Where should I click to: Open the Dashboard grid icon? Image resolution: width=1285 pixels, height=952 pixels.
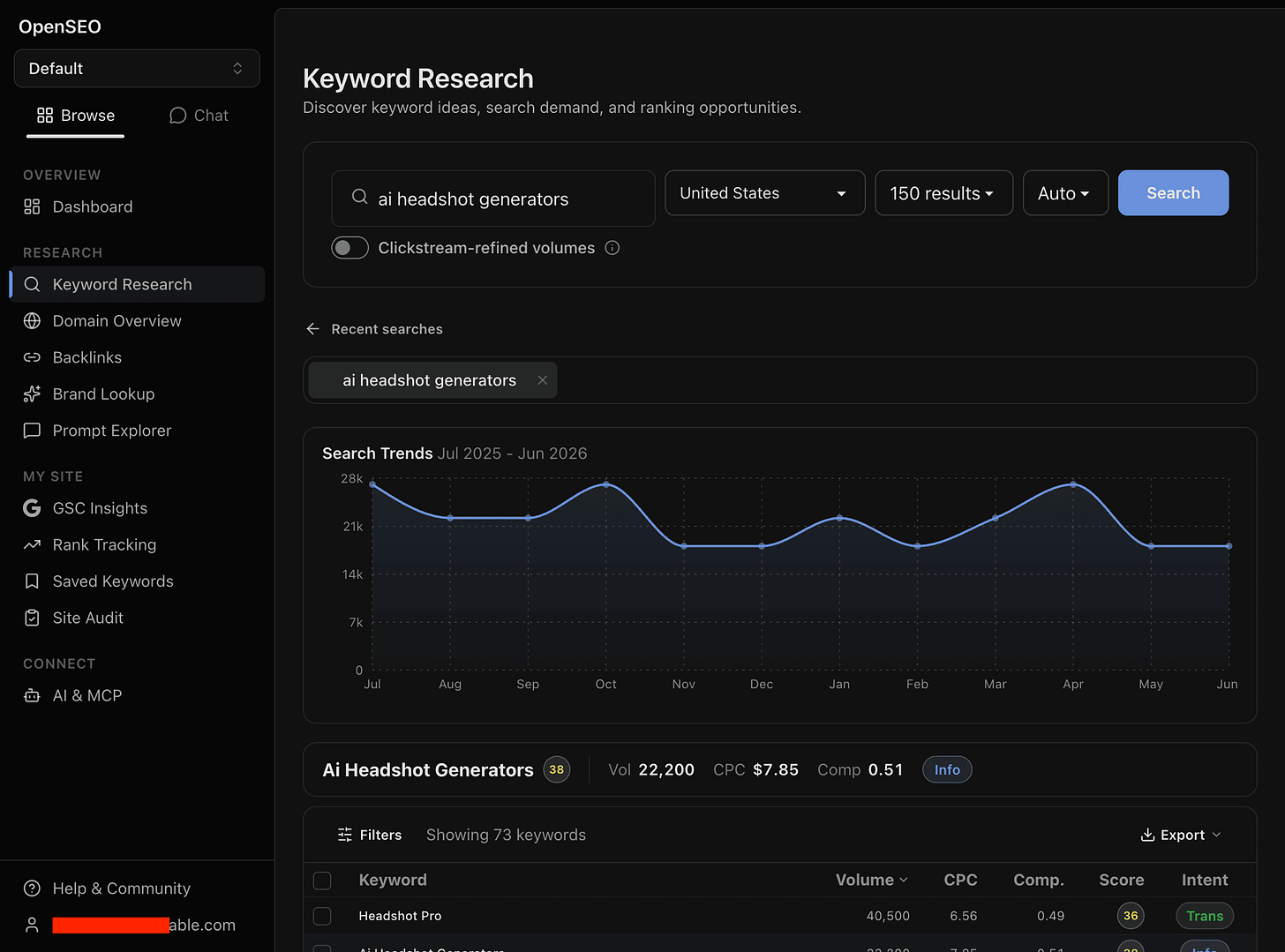coord(32,206)
